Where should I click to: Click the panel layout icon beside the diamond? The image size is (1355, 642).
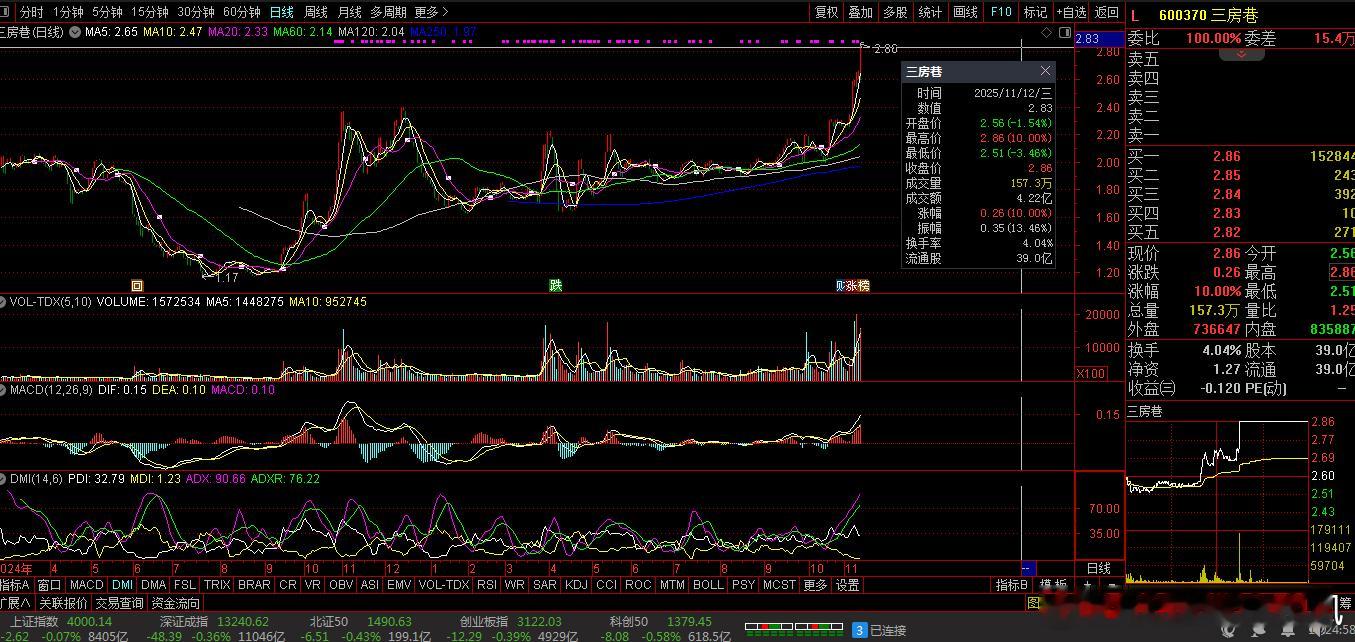[1063, 32]
